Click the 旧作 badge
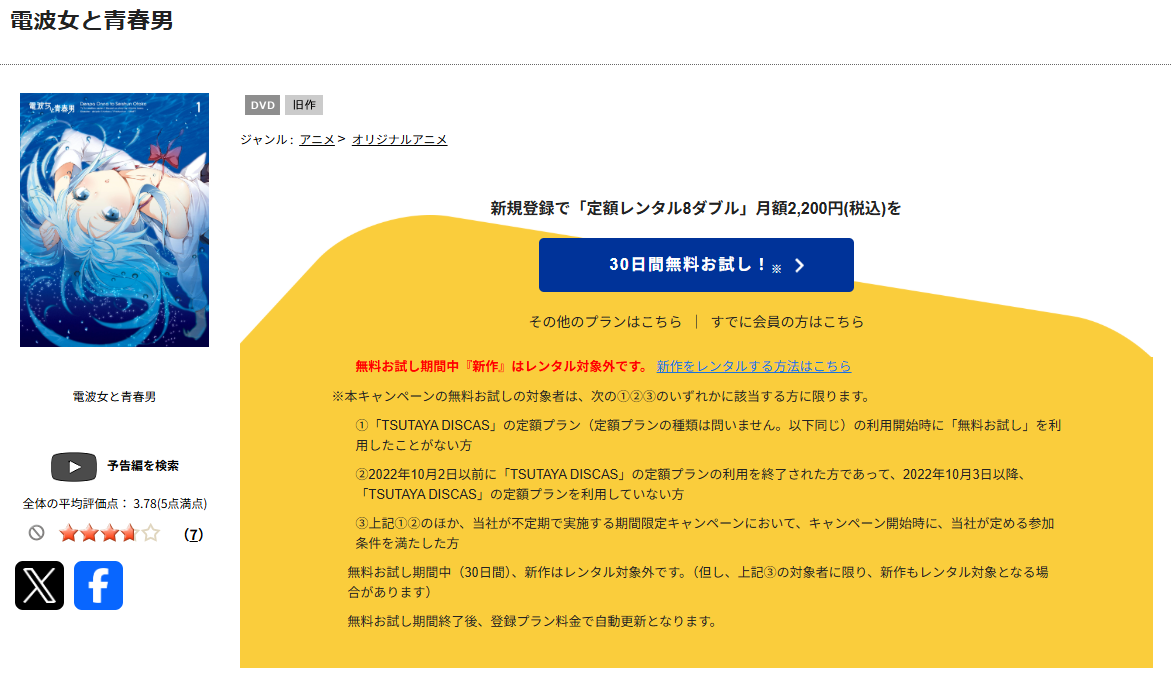Image resolution: width=1171 pixels, height=685 pixels. coord(304,105)
